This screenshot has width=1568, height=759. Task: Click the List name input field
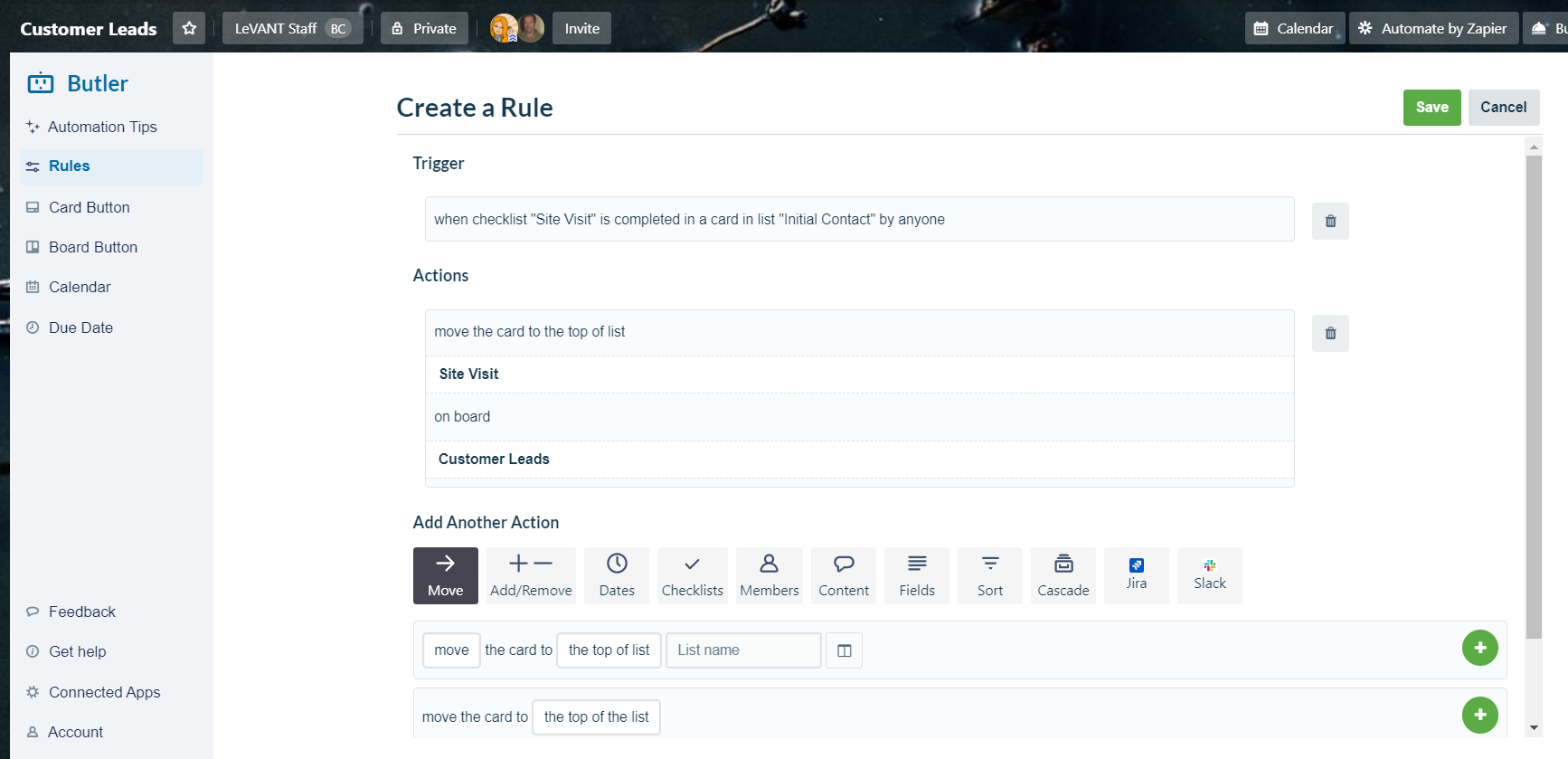(x=743, y=650)
